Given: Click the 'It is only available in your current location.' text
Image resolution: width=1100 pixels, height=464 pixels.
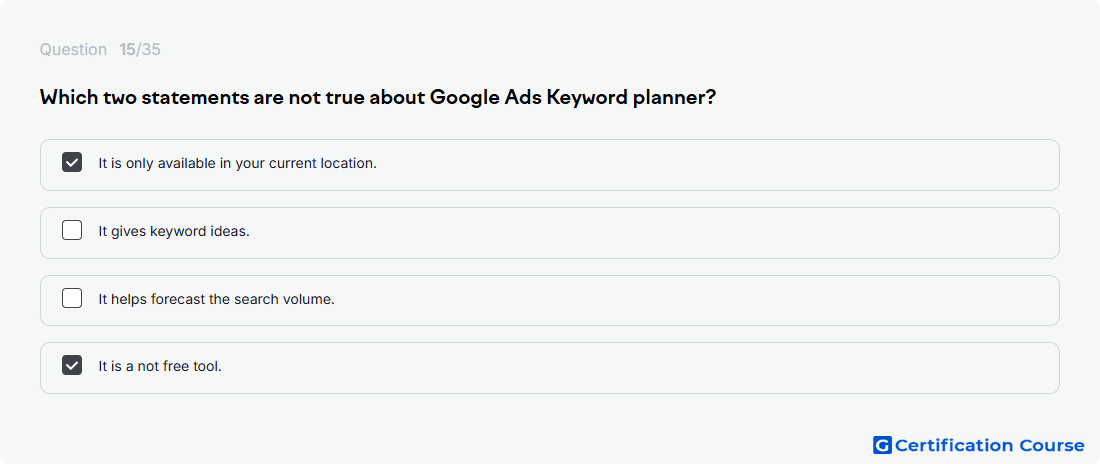Looking at the screenshot, I should [x=238, y=164].
